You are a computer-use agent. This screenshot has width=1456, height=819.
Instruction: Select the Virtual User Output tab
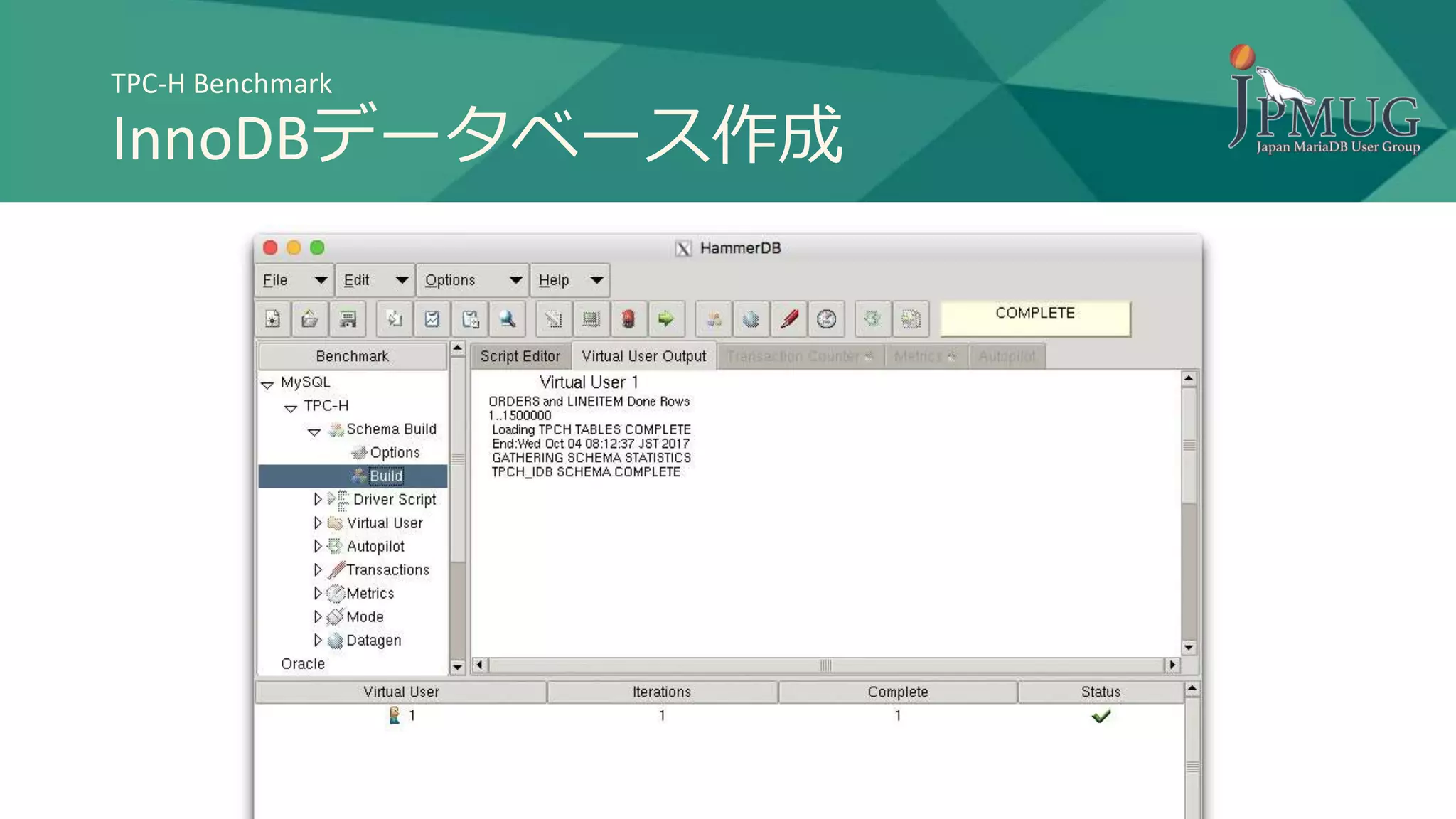coord(644,356)
